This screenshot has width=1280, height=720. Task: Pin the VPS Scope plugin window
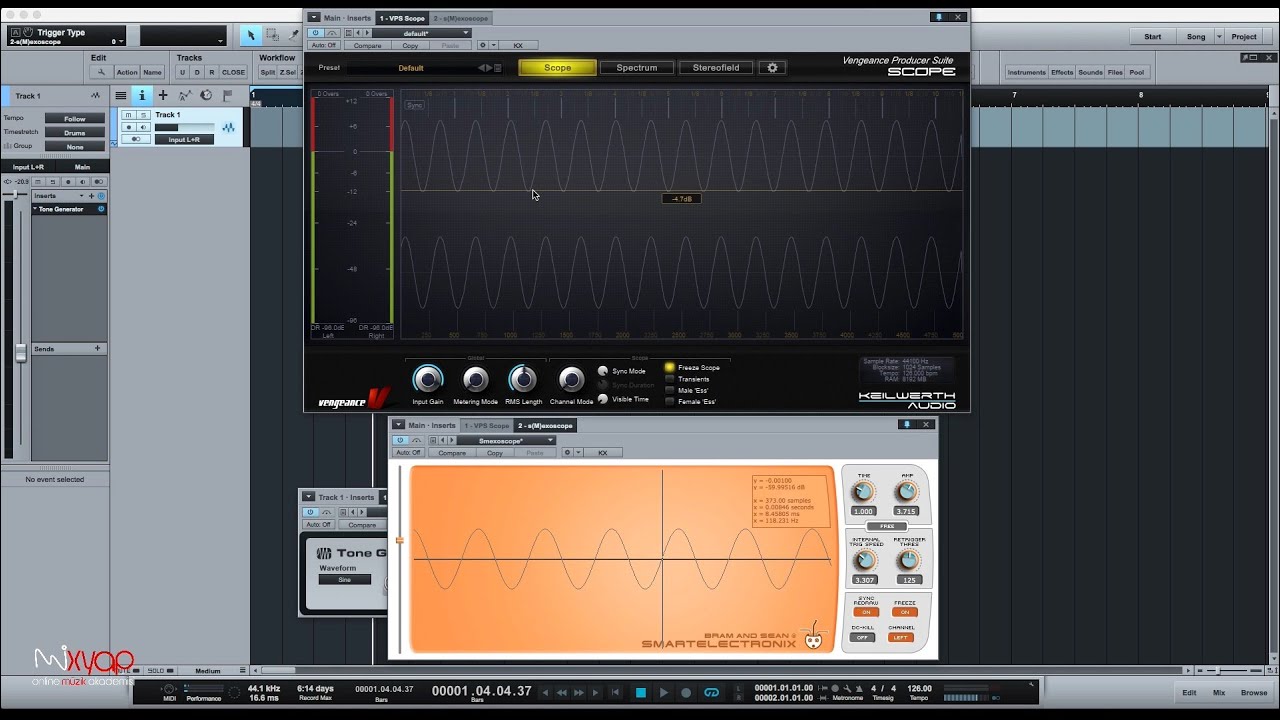pos(938,17)
